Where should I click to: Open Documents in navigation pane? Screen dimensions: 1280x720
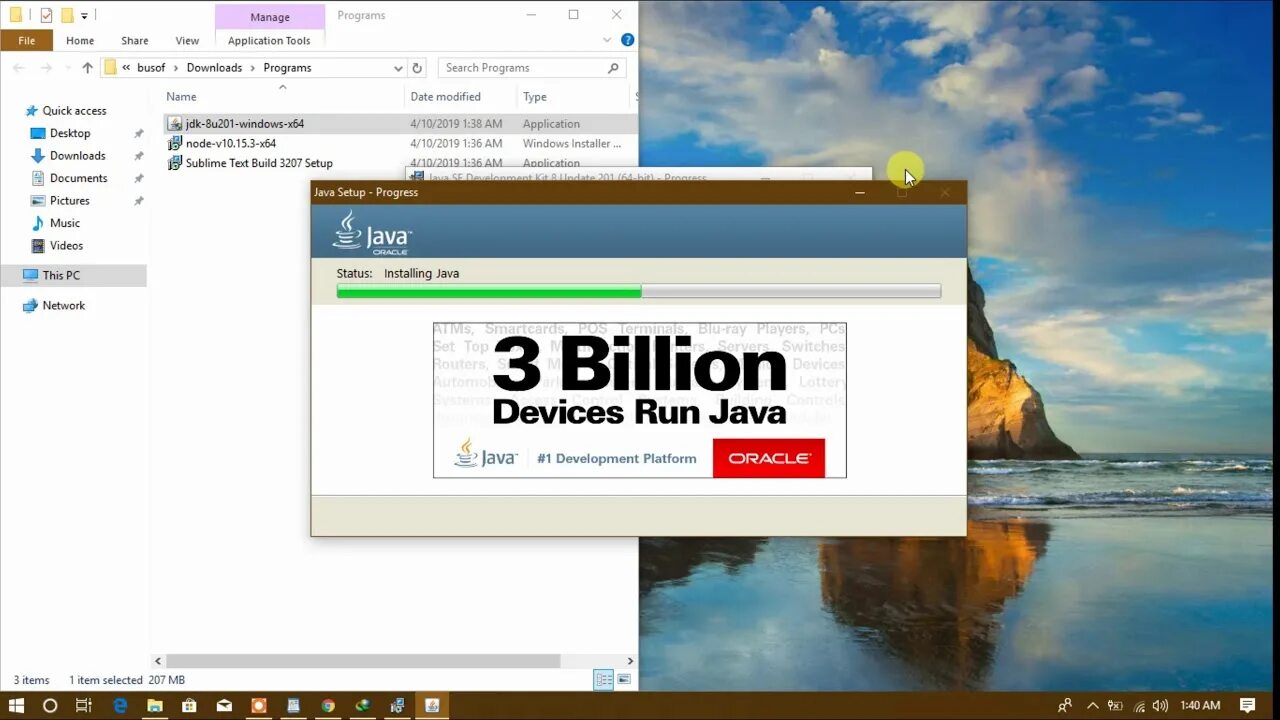(x=78, y=178)
